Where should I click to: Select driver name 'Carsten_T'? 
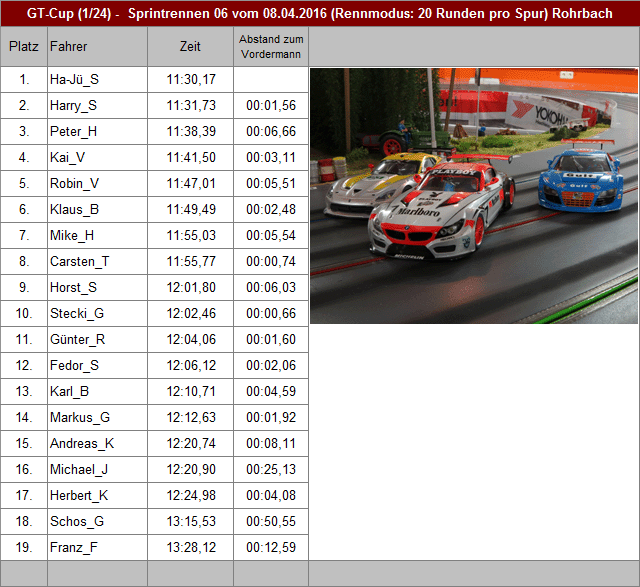(x=80, y=261)
